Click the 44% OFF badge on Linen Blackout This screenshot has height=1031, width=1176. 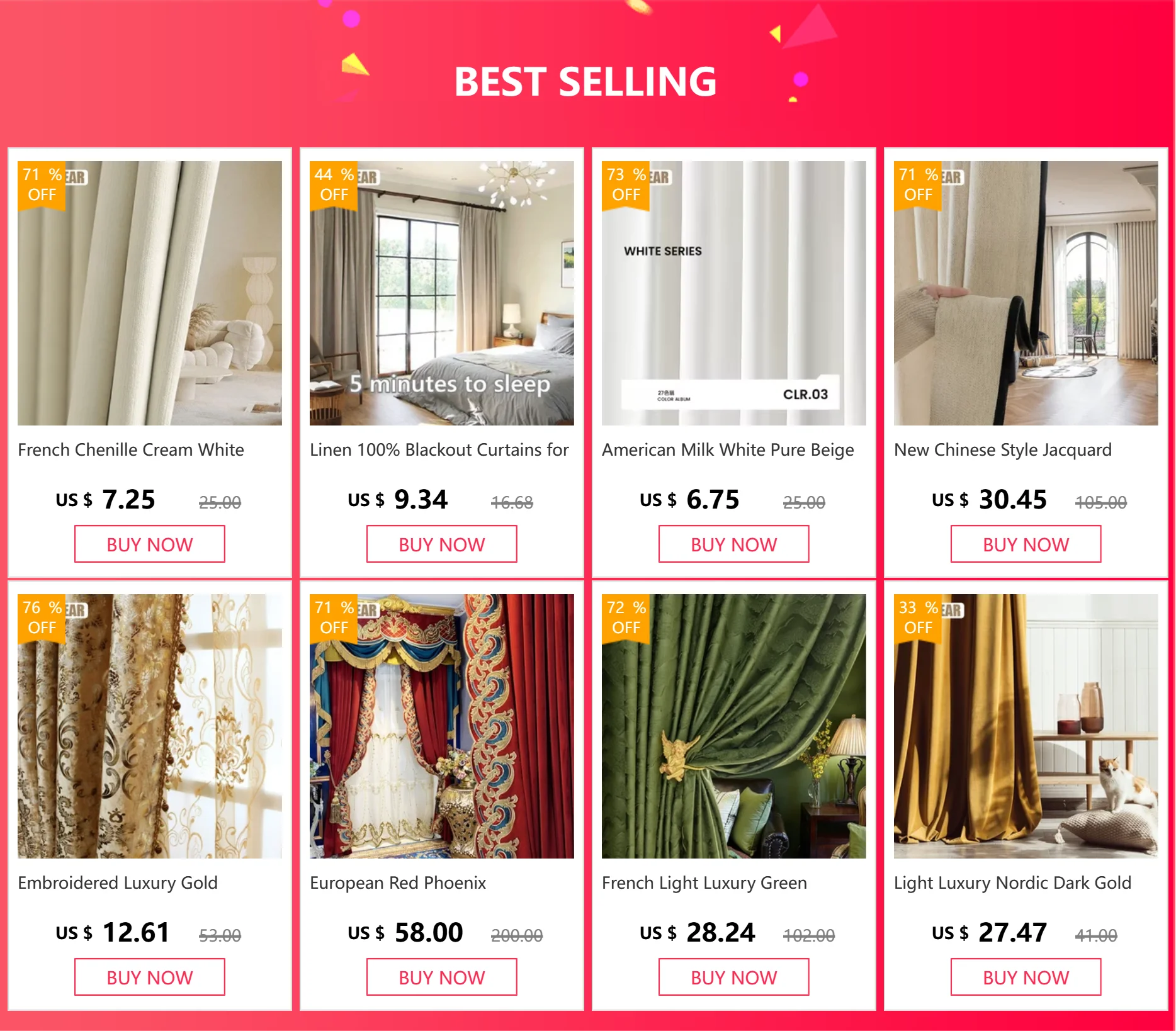[334, 185]
